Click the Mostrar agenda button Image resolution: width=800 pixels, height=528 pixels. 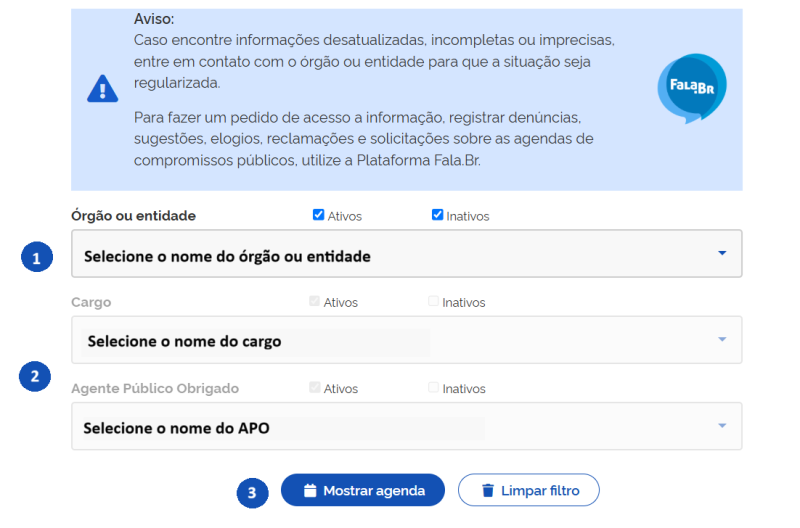362,491
